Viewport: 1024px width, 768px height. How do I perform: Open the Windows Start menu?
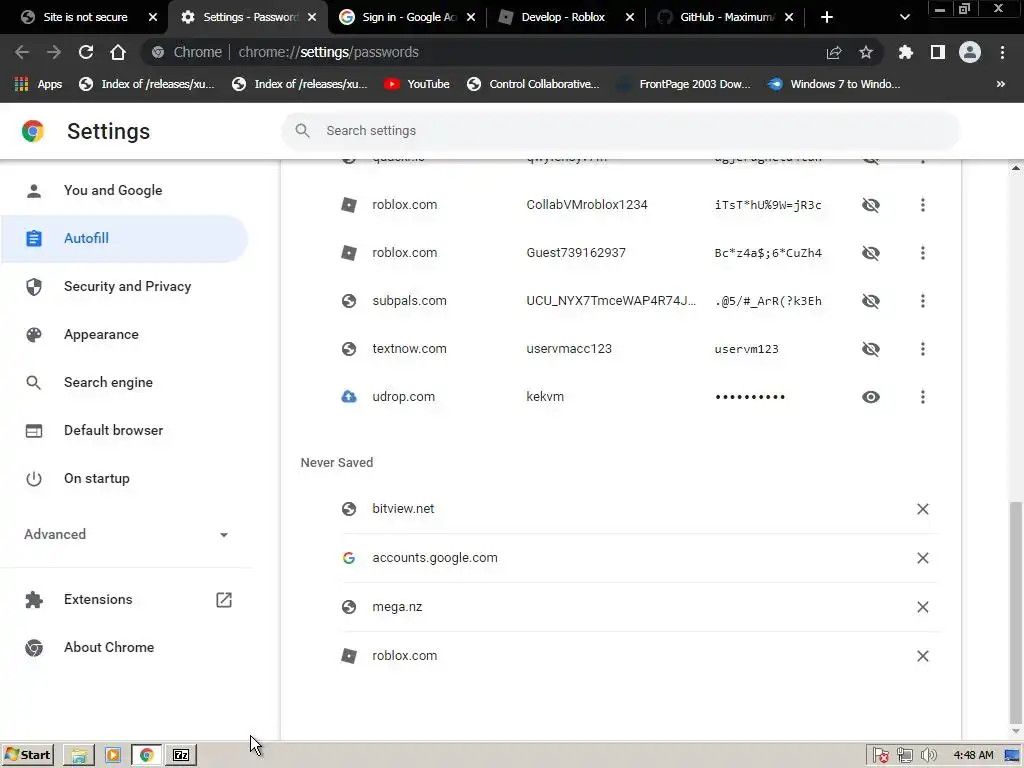coord(27,755)
